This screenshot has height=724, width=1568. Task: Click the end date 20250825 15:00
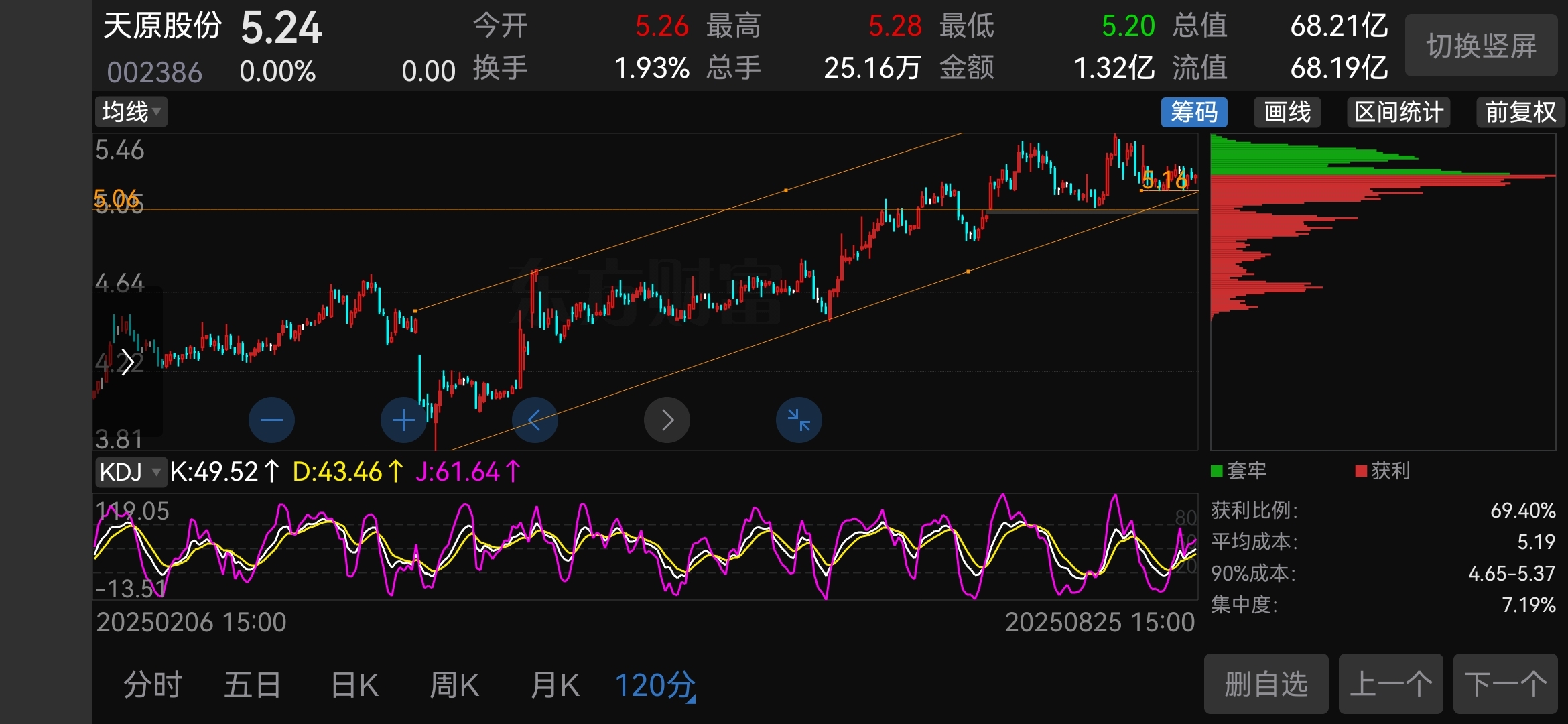(1100, 623)
